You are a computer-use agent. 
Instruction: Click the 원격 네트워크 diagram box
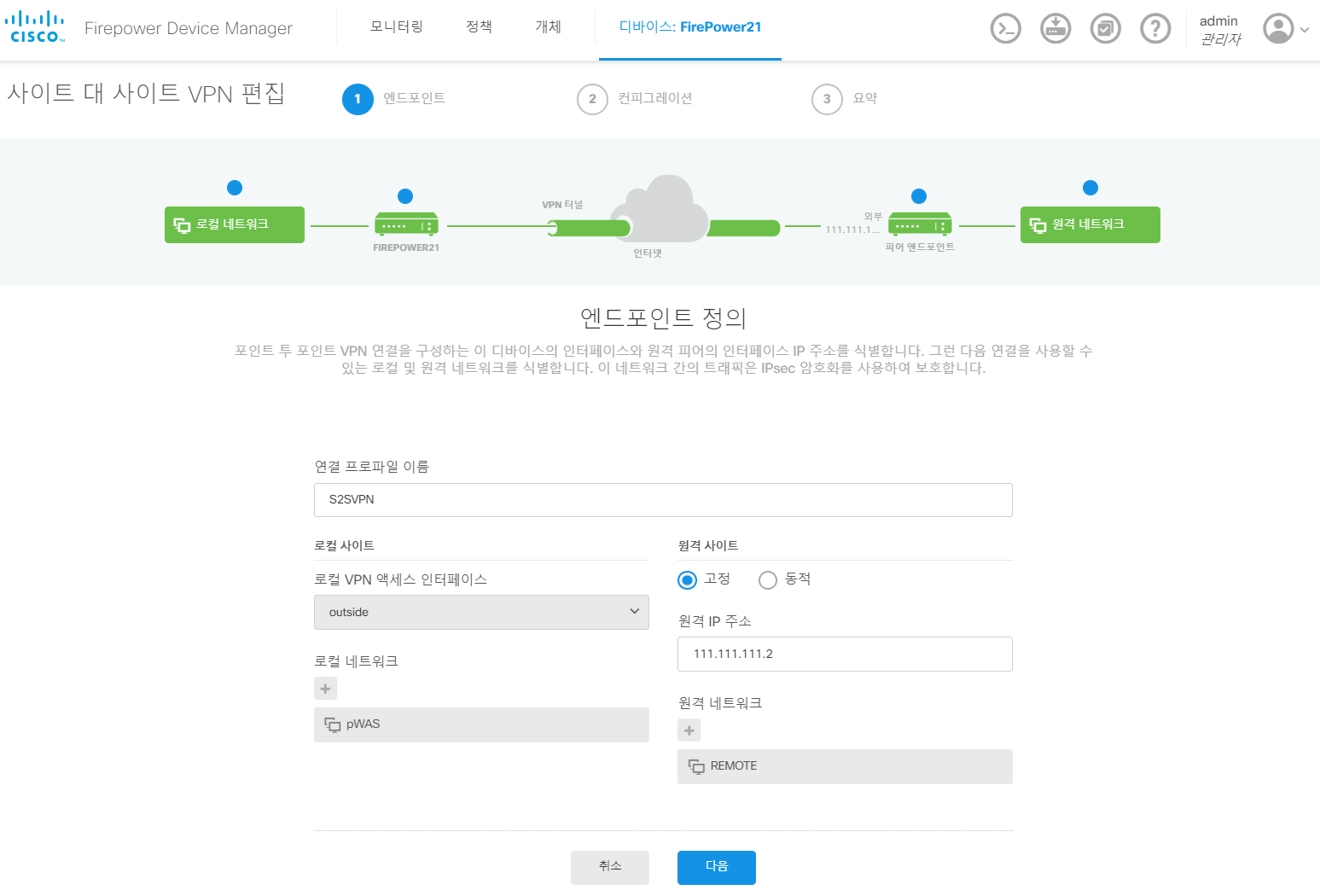point(1090,224)
